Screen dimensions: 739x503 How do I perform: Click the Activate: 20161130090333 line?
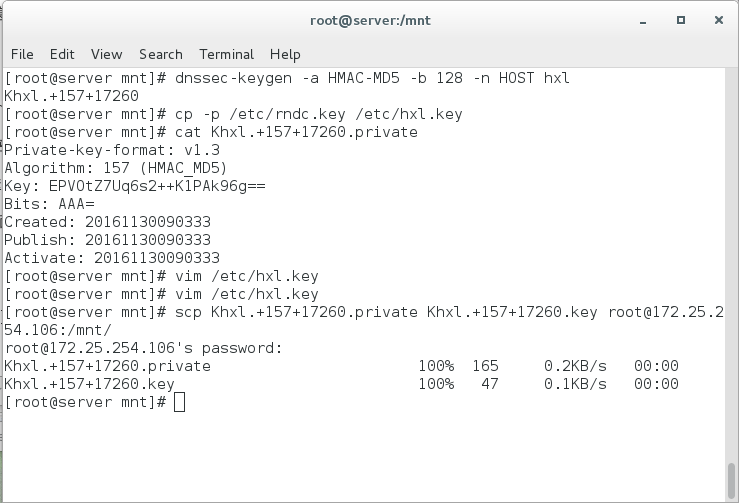[112, 258]
